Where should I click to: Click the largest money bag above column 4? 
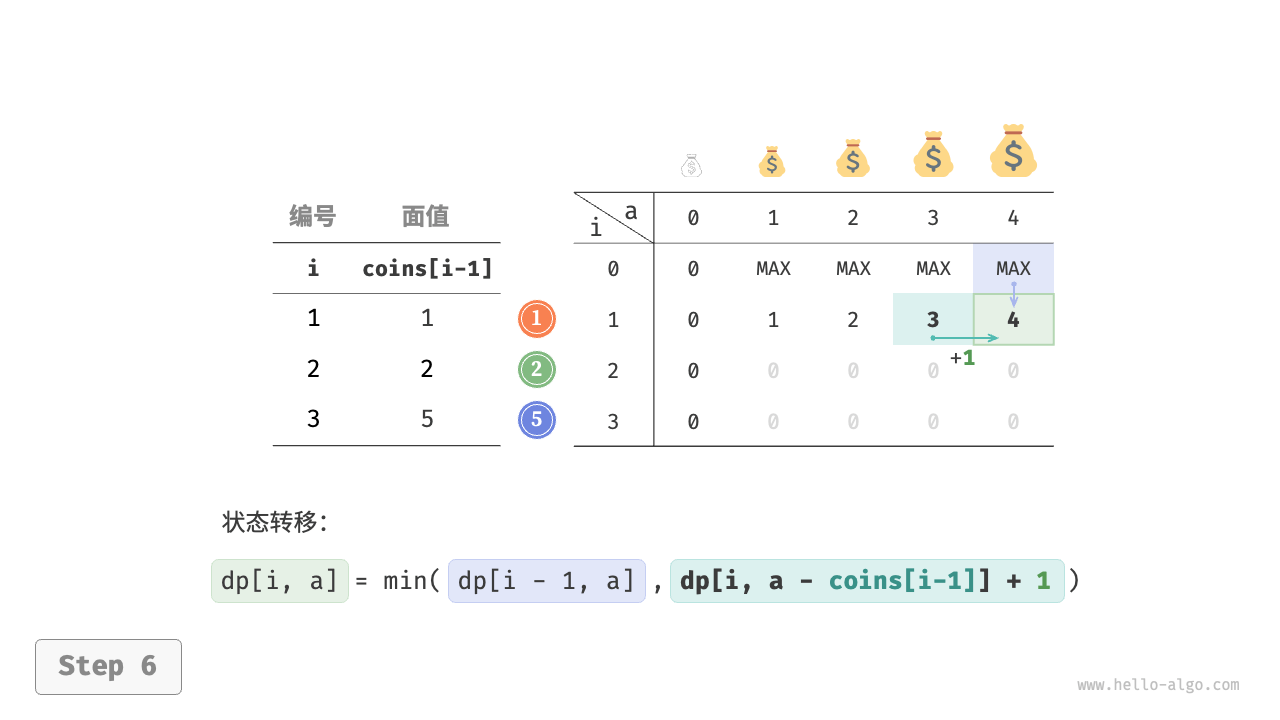1013,150
